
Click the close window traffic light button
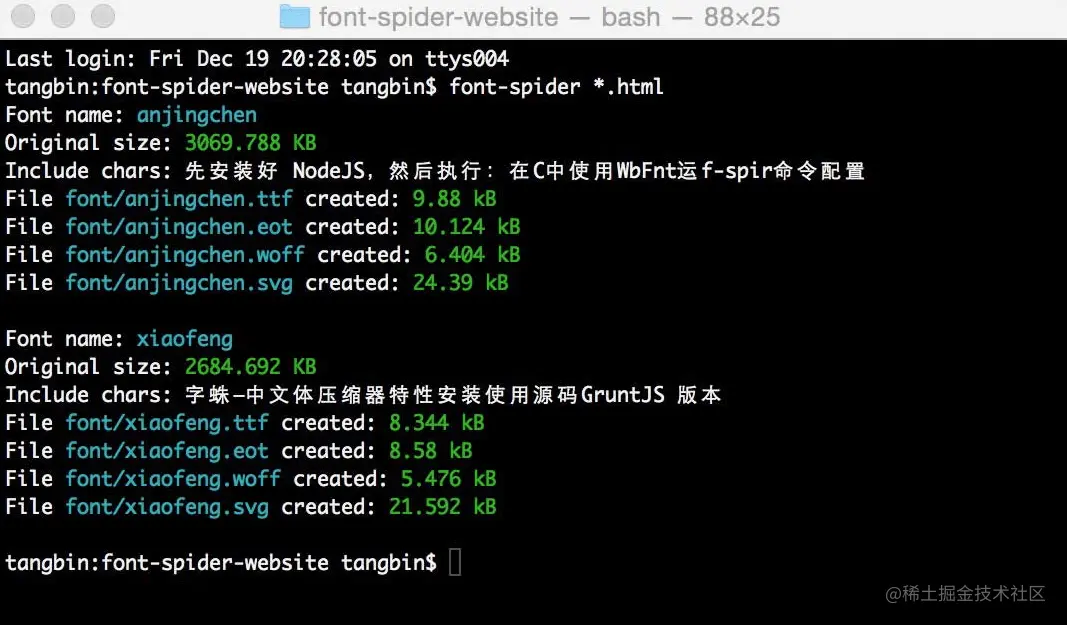coord(22,16)
